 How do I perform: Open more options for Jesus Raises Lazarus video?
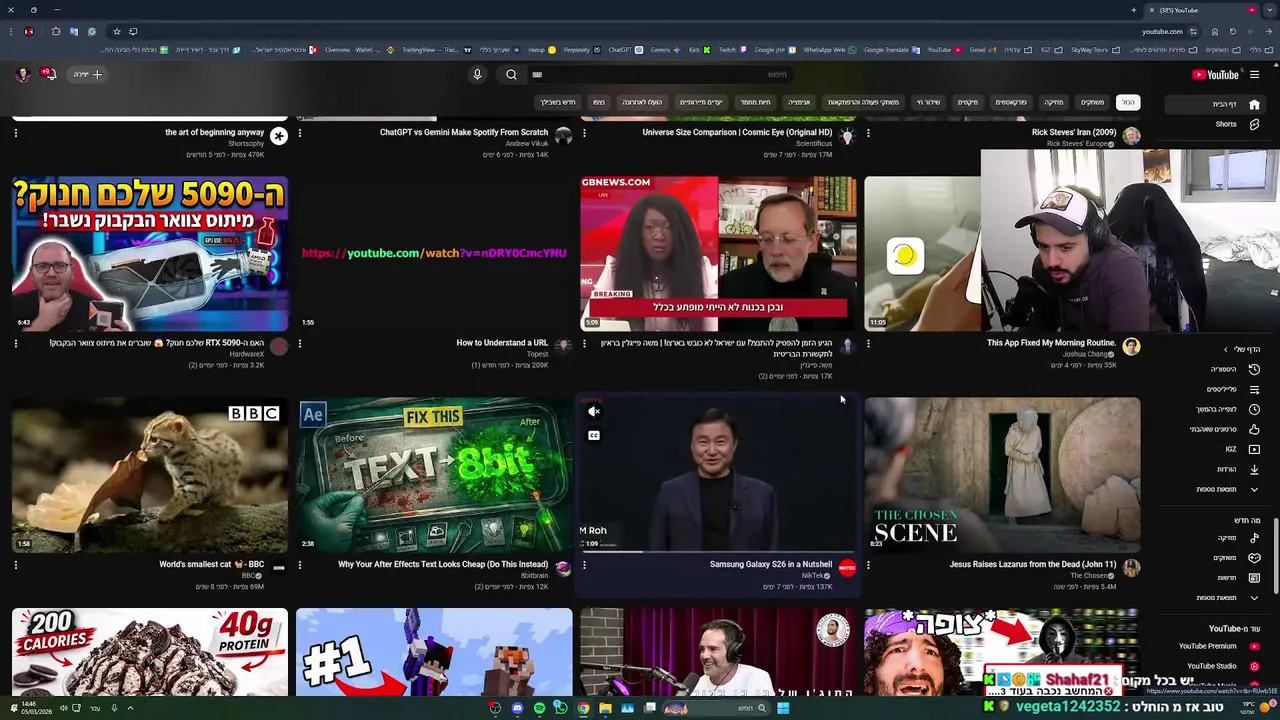868,565
